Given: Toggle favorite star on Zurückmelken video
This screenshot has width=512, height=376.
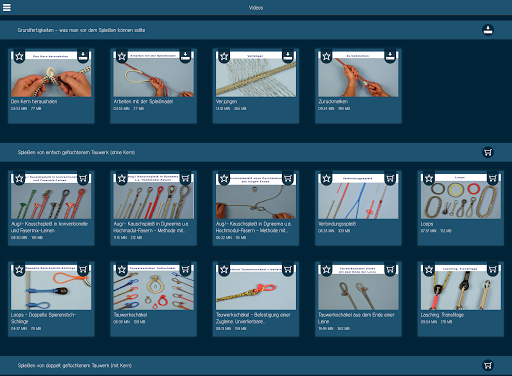Looking at the screenshot, I should 326,56.
